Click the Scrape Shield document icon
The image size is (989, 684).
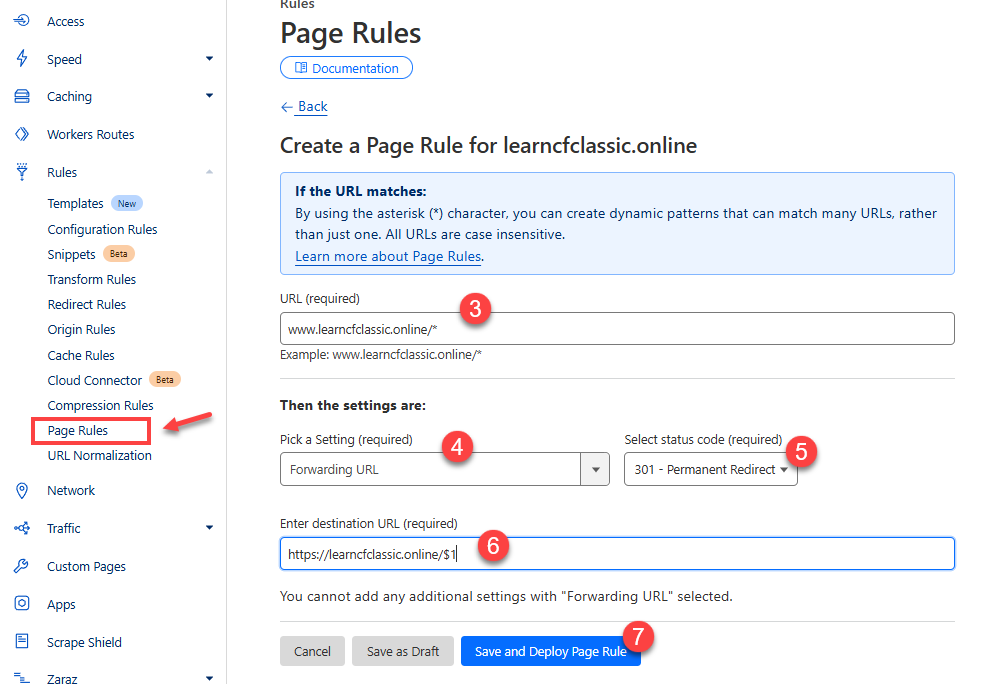tap(22, 641)
